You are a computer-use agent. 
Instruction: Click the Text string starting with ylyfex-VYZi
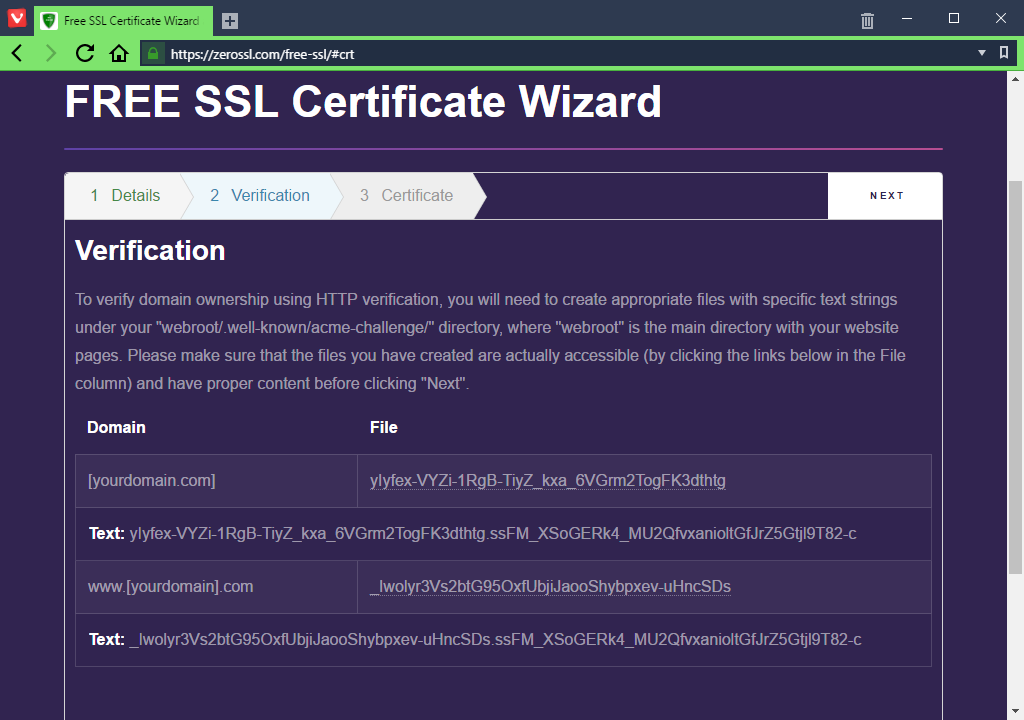pyautogui.click(x=492, y=534)
